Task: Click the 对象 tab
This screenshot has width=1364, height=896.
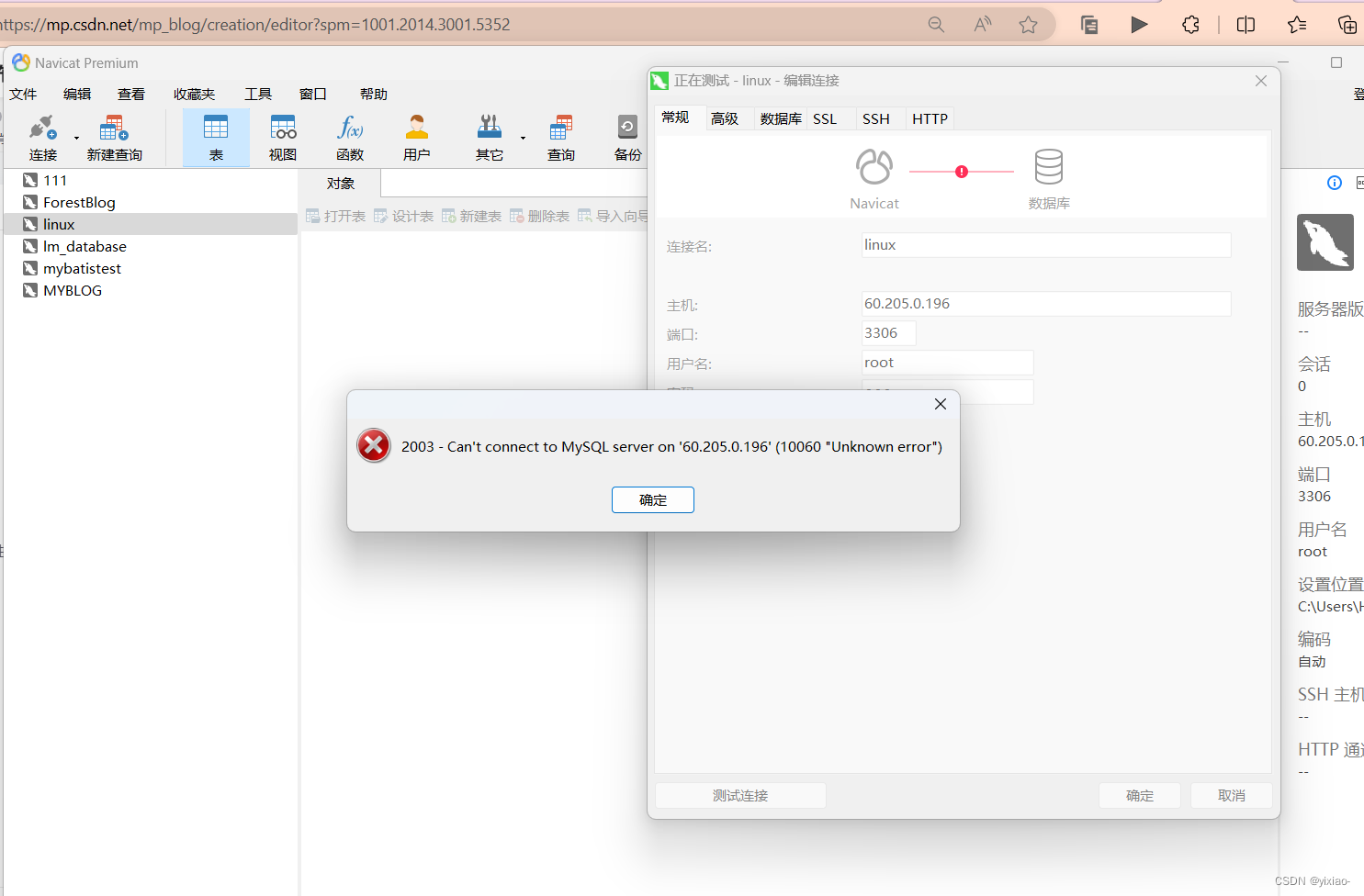Action: point(341,184)
